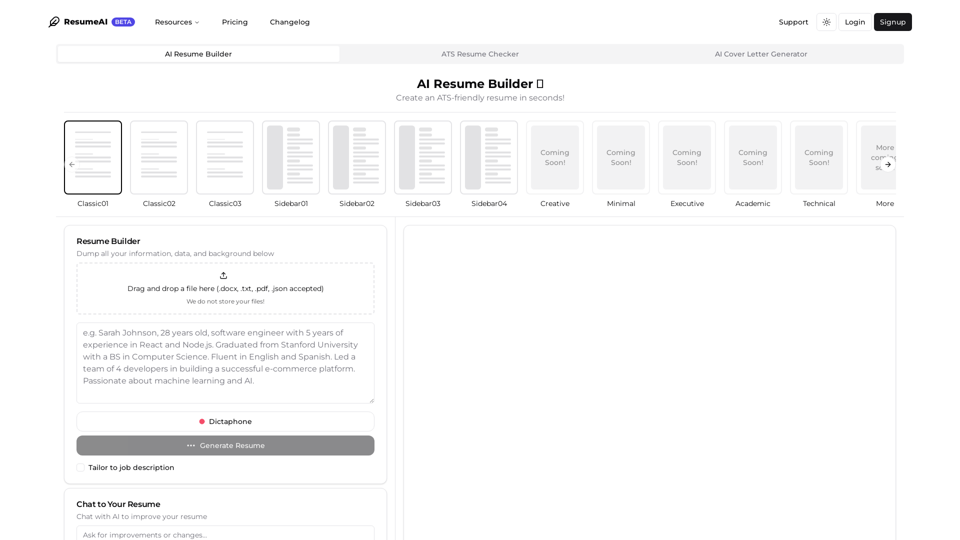Go to the Login page
Screen dimensions: 960x540
(854, 22)
